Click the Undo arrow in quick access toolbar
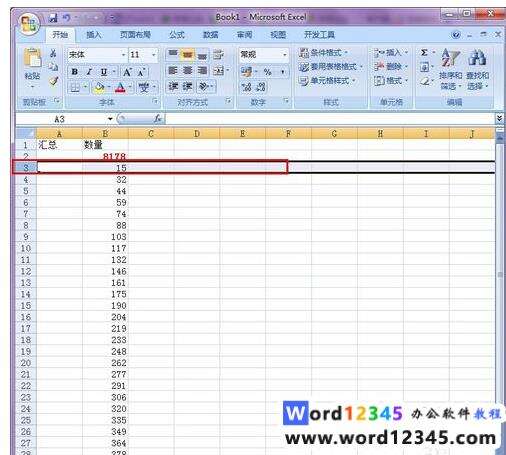Screen dimensions: 506x455 66,18
